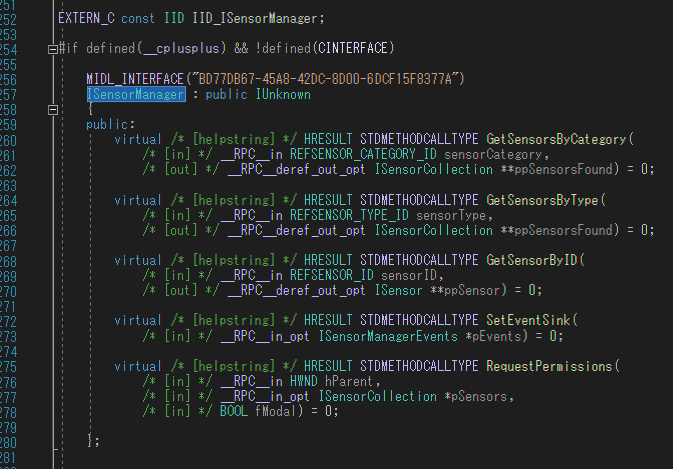Click ISensorManagerEvents type name
This screenshot has height=469, width=673.
coord(388,336)
